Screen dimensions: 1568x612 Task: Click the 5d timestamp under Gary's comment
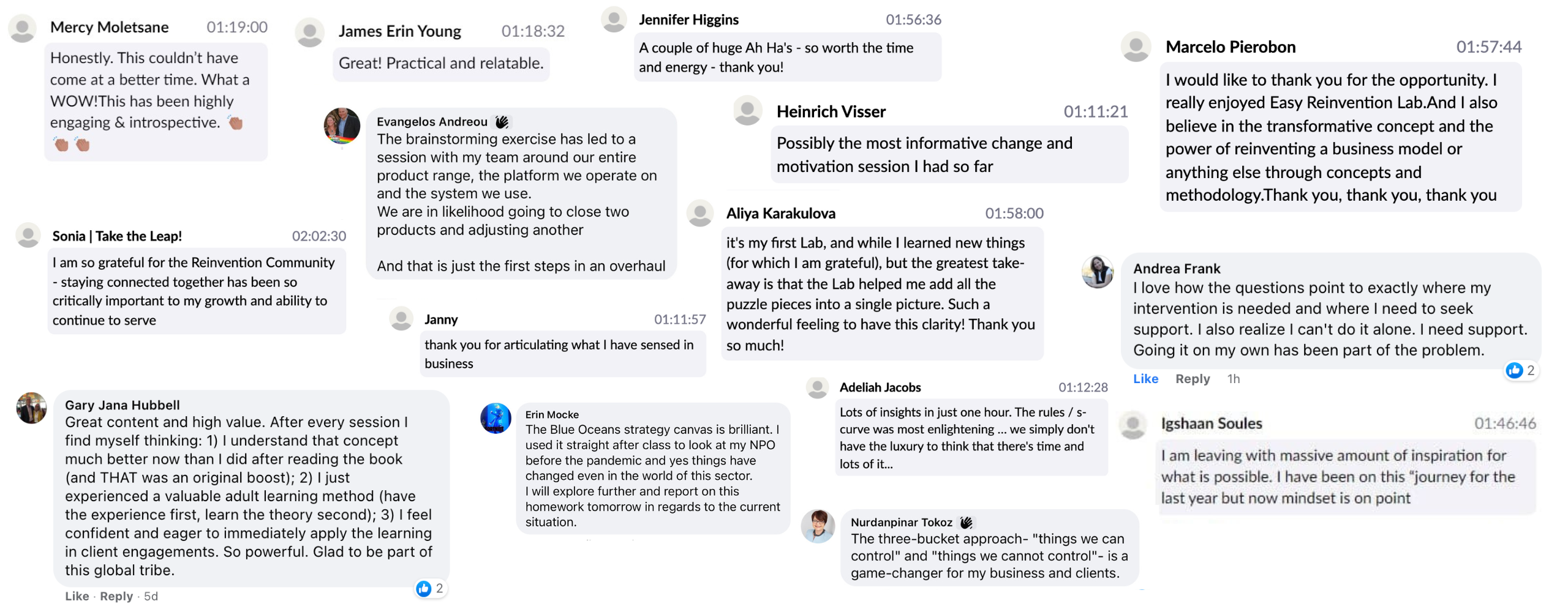(151, 596)
